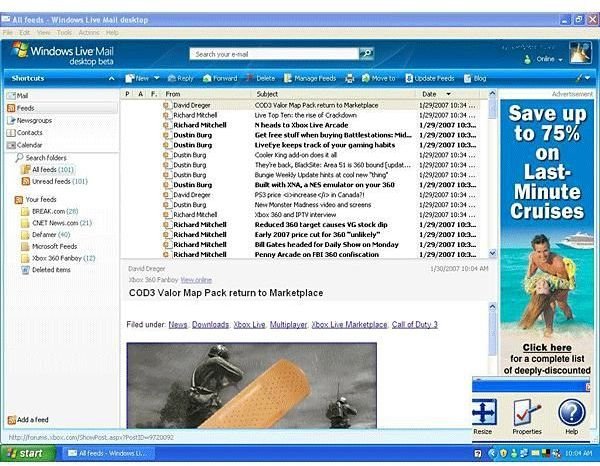
Task: Open the File menu
Action: [x=7, y=33]
